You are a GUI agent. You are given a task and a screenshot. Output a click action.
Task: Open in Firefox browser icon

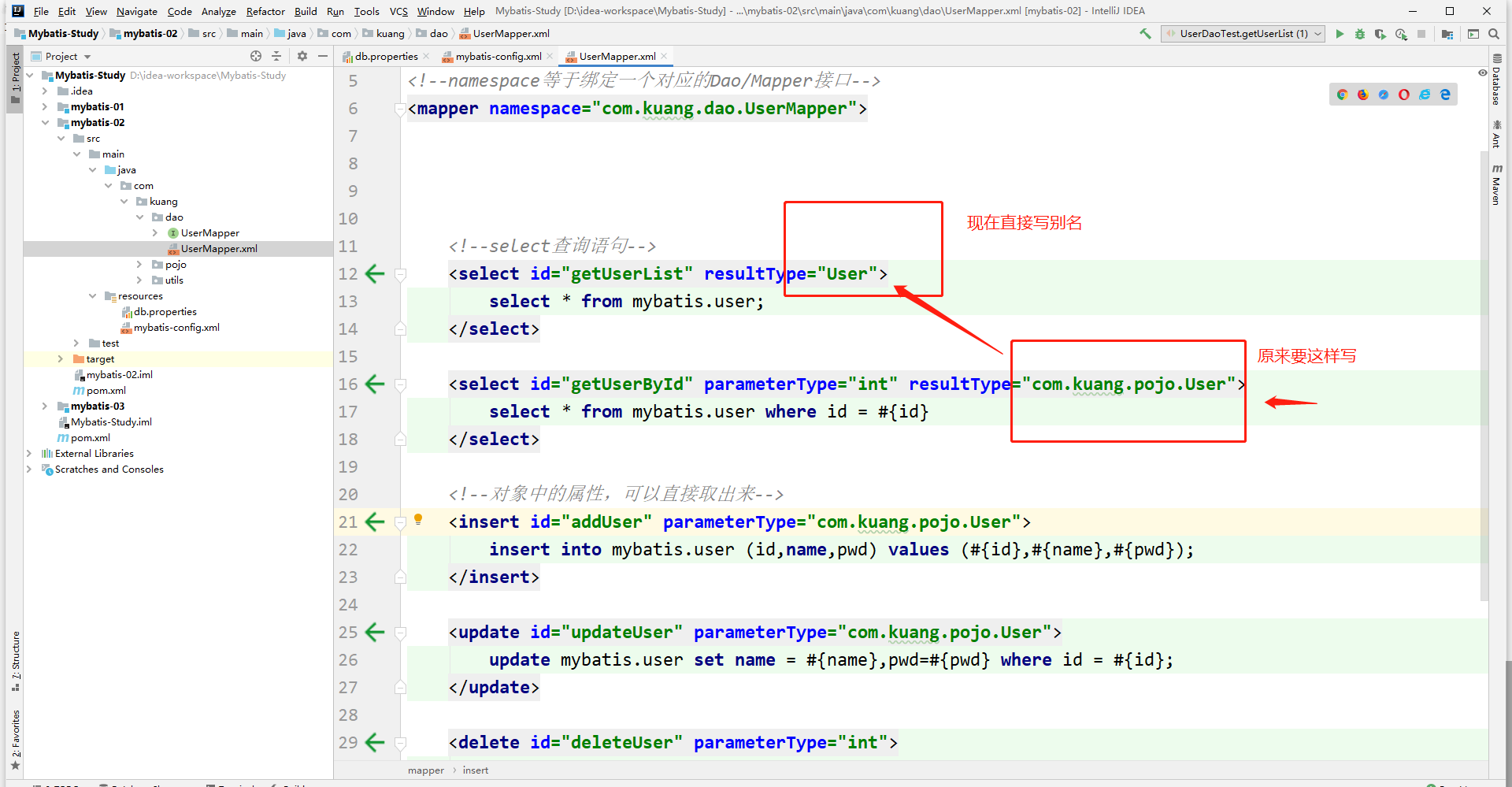click(1363, 95)
